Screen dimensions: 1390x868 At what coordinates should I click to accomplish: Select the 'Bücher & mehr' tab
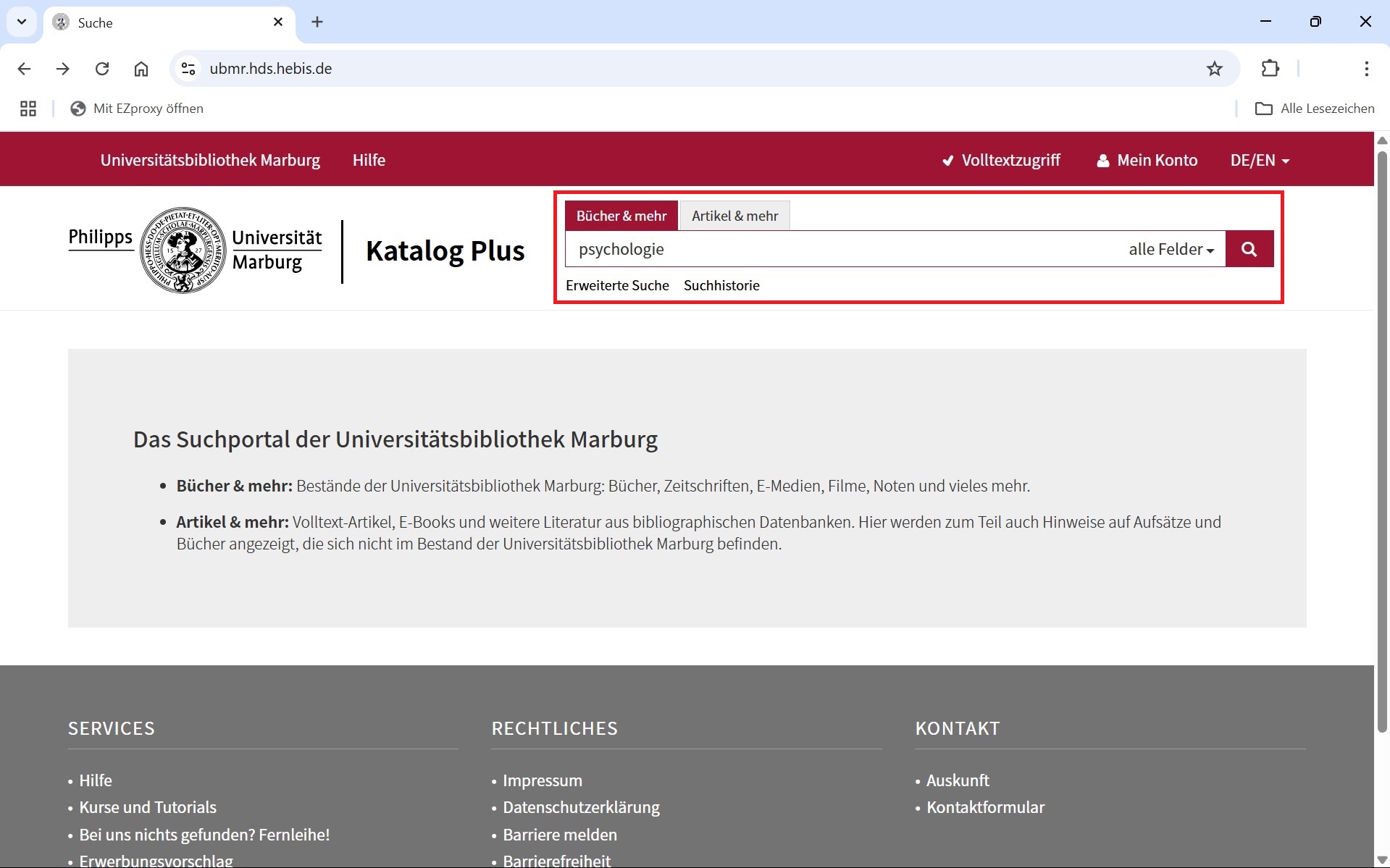tap(621, 216)
